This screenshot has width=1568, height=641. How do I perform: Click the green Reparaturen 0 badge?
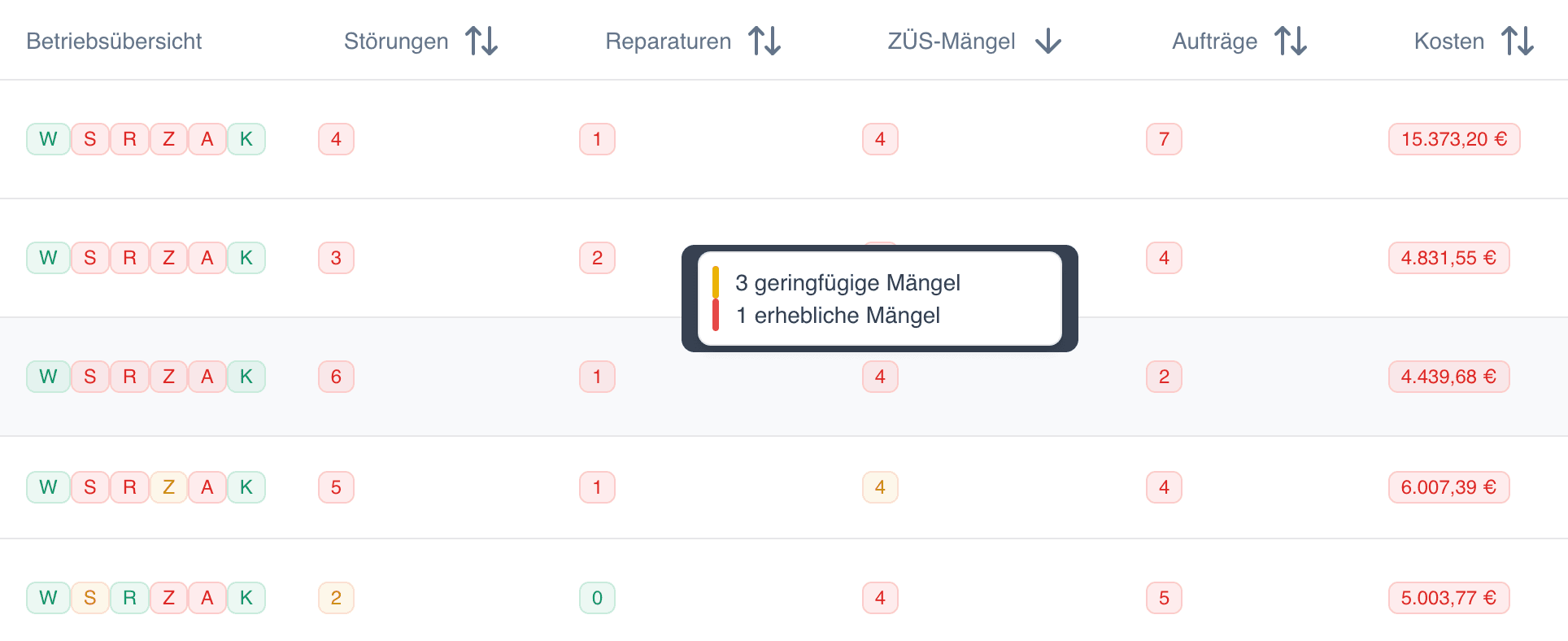tap(597, 598)
